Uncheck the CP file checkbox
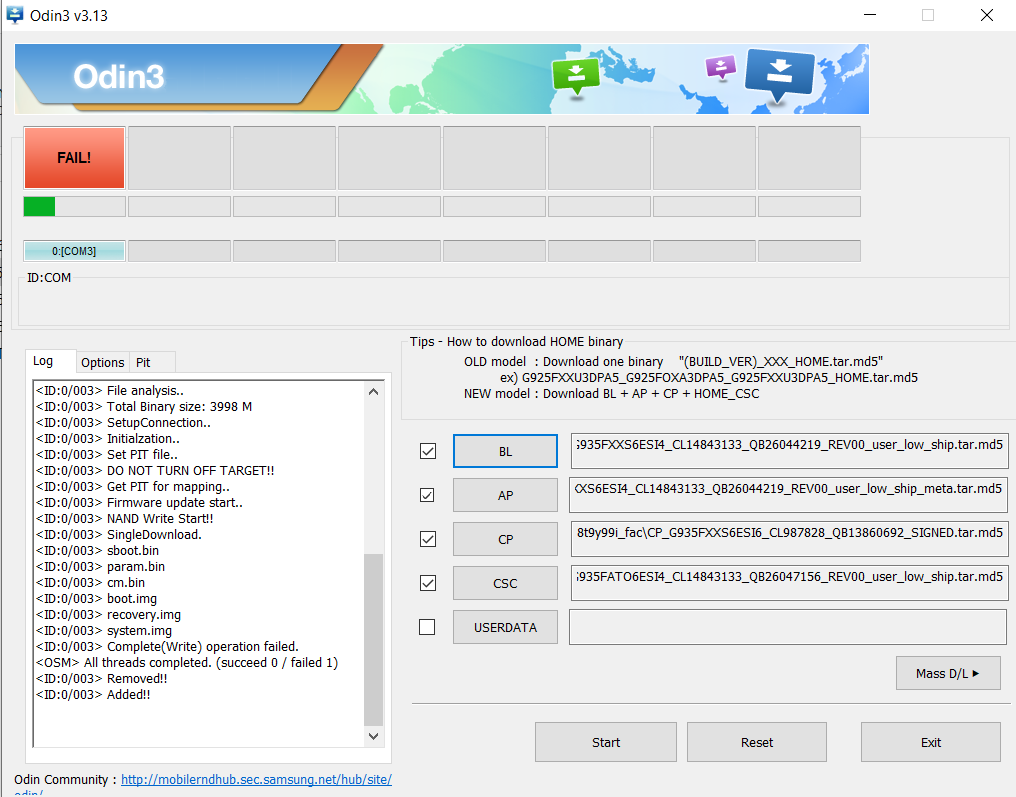Image resolution: width=1016 pixels, height=797 pixels. (428, 539)
